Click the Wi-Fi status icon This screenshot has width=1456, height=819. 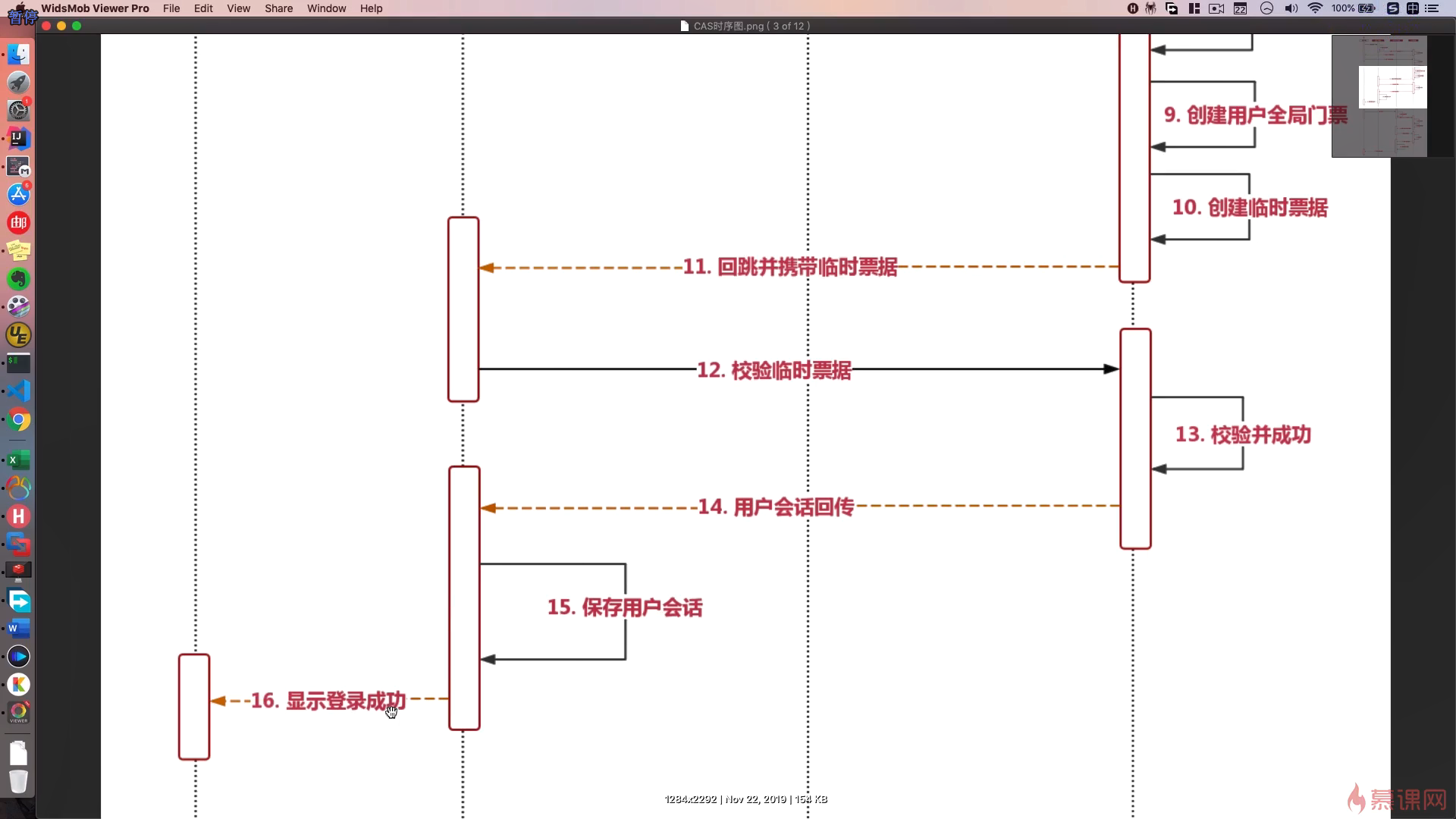coord(1315,8)
